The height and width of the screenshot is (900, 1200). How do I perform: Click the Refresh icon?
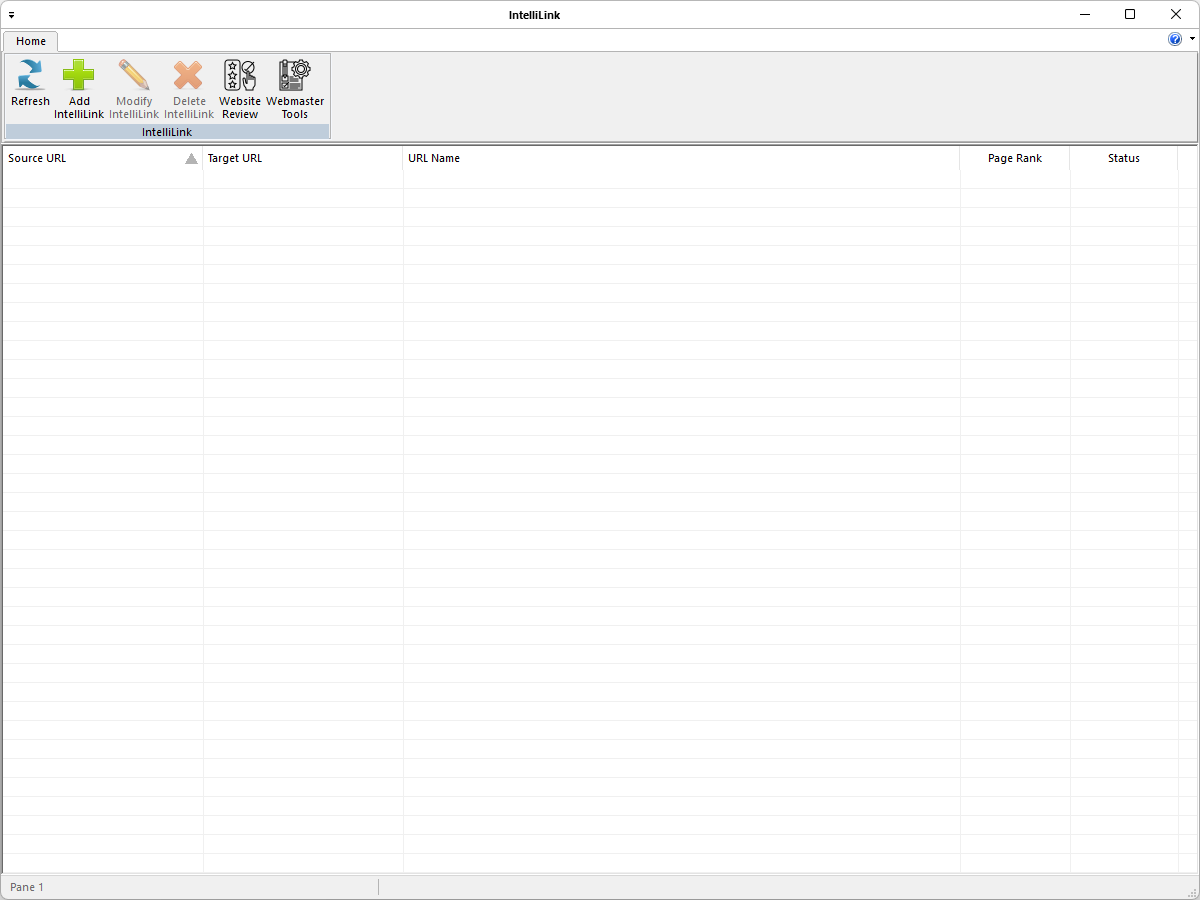pos(30,76)
